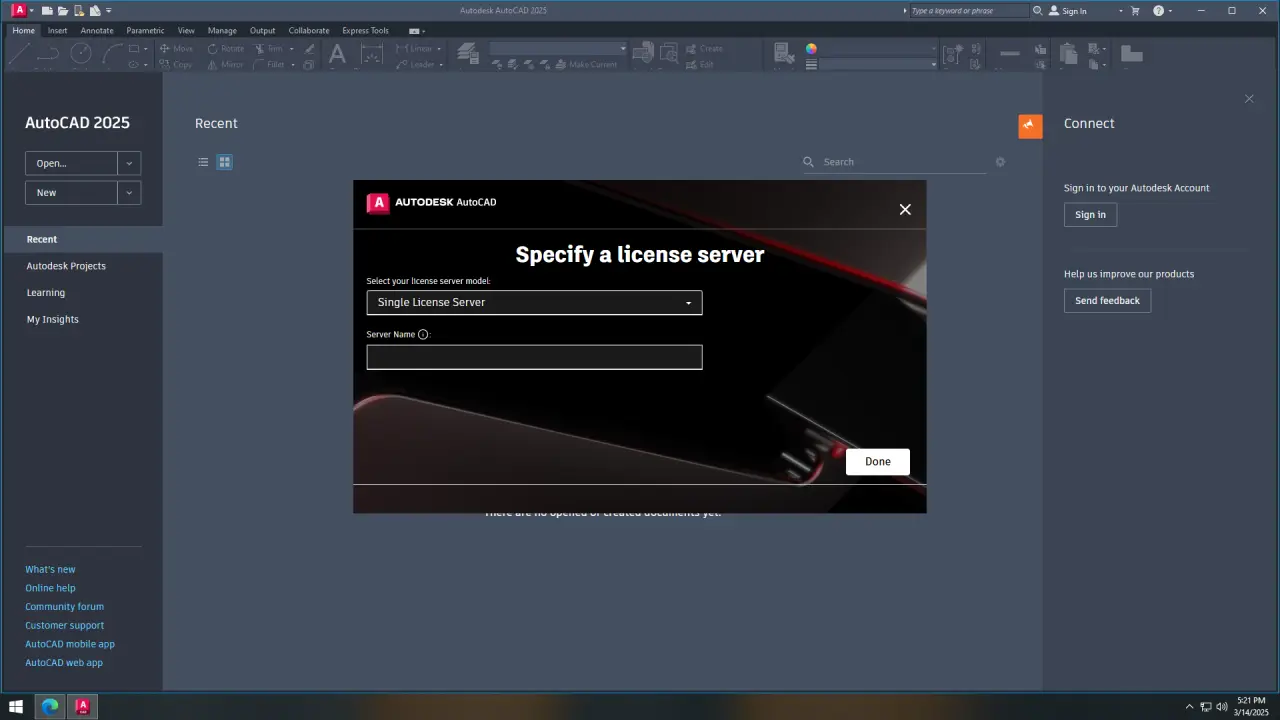Click the Rotate tool in ribbon
The image size is (1280, 720).
(226, 48)
